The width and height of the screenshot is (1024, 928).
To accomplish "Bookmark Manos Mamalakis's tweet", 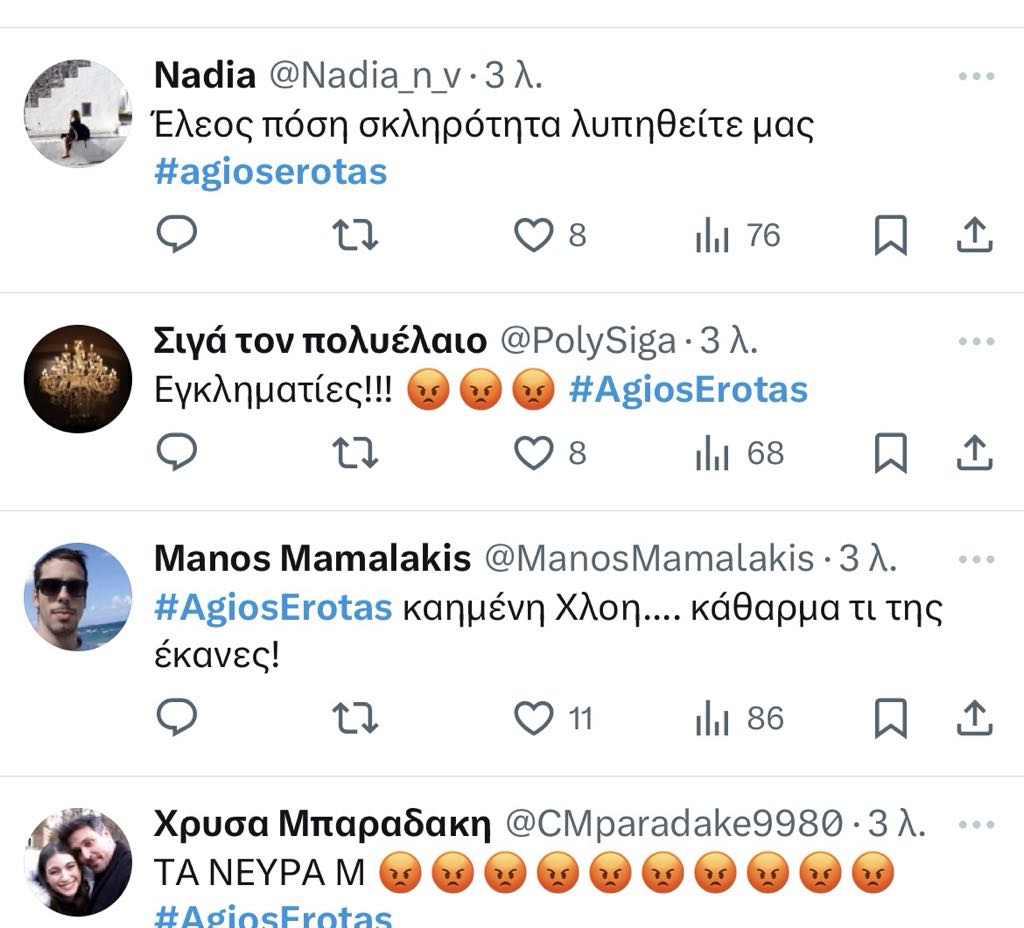I will pos(890,718).
